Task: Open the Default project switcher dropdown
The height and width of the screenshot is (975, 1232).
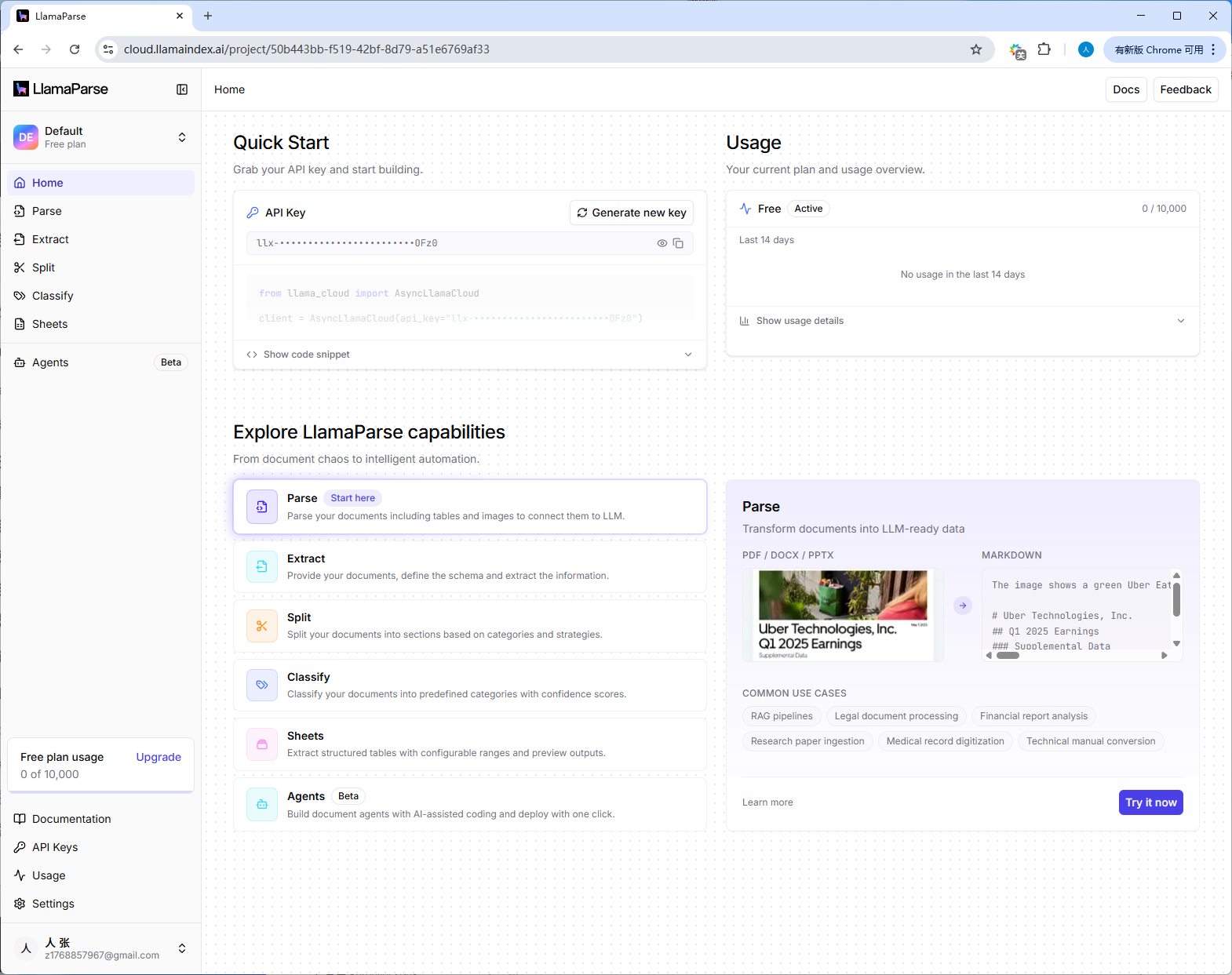Action: pyautogui.click(x=182, y=137)
